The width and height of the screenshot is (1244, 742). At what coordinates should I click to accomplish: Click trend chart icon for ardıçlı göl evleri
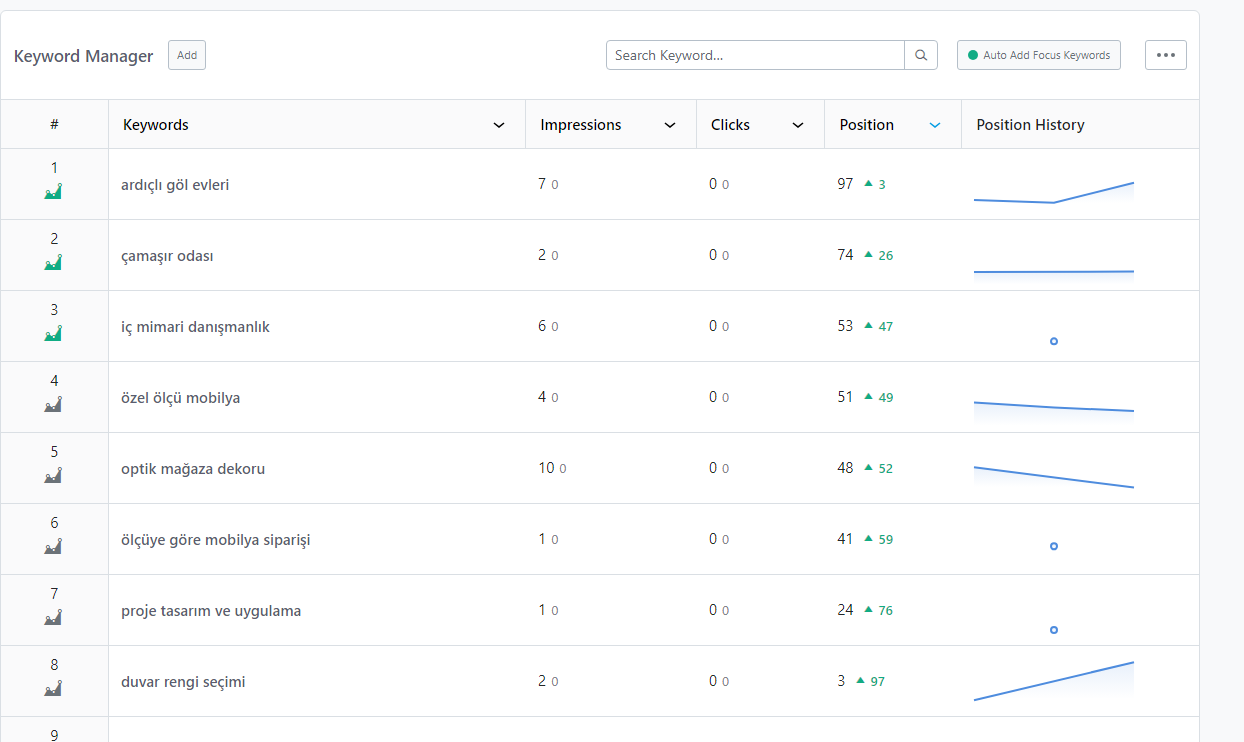pos(54,191)
